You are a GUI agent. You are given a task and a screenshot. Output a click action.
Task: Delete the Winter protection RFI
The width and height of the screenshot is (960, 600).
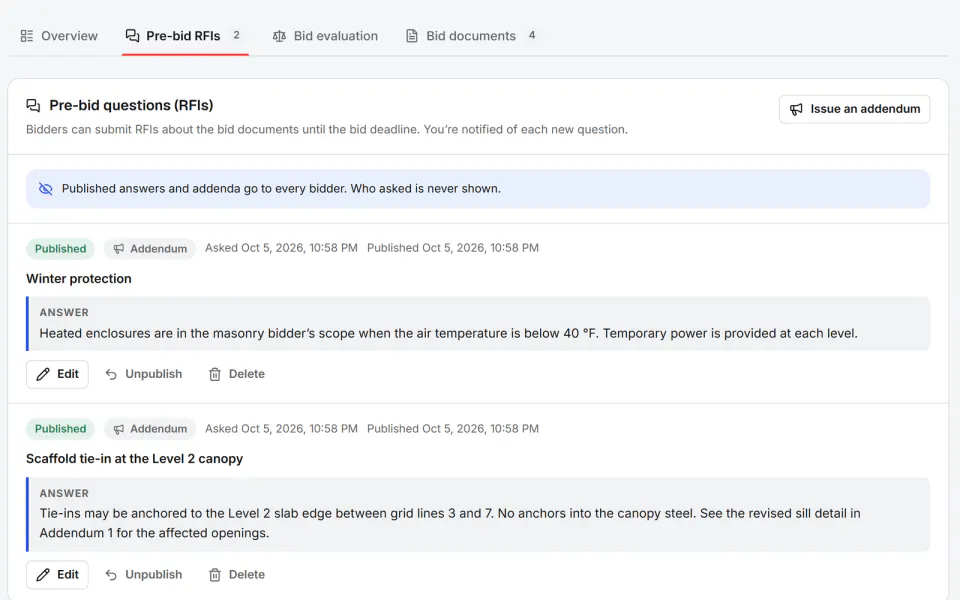(237, 374)
